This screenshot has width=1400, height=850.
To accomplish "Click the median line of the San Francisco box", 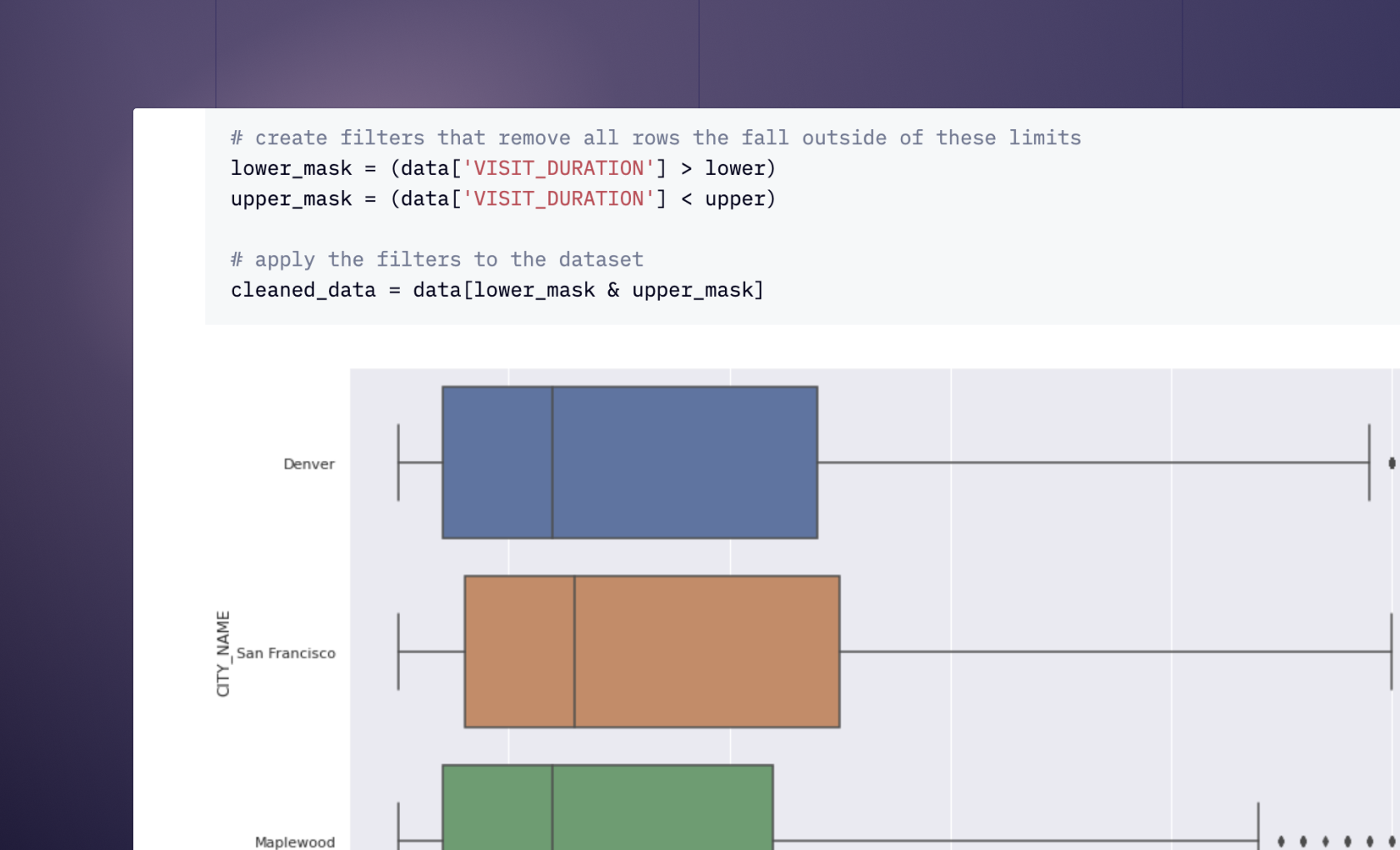I will pos(573,651).
